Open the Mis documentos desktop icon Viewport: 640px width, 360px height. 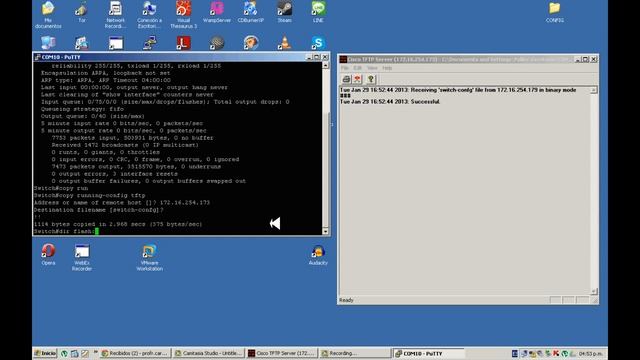48,14
